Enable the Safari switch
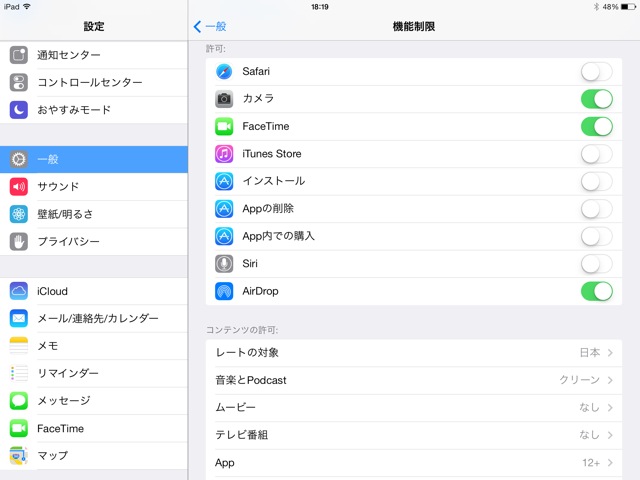This screenshot has height=480, width=640. coord(596,71)
